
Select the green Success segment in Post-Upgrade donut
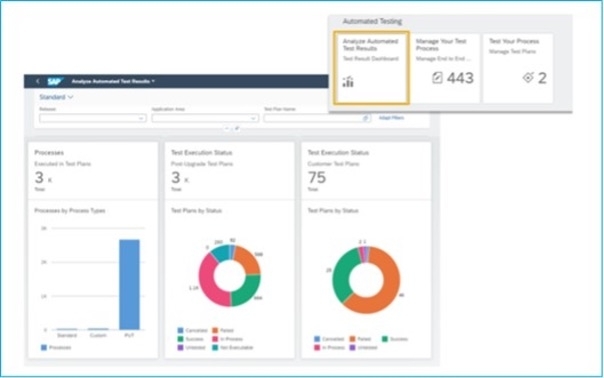coord(248,291)
